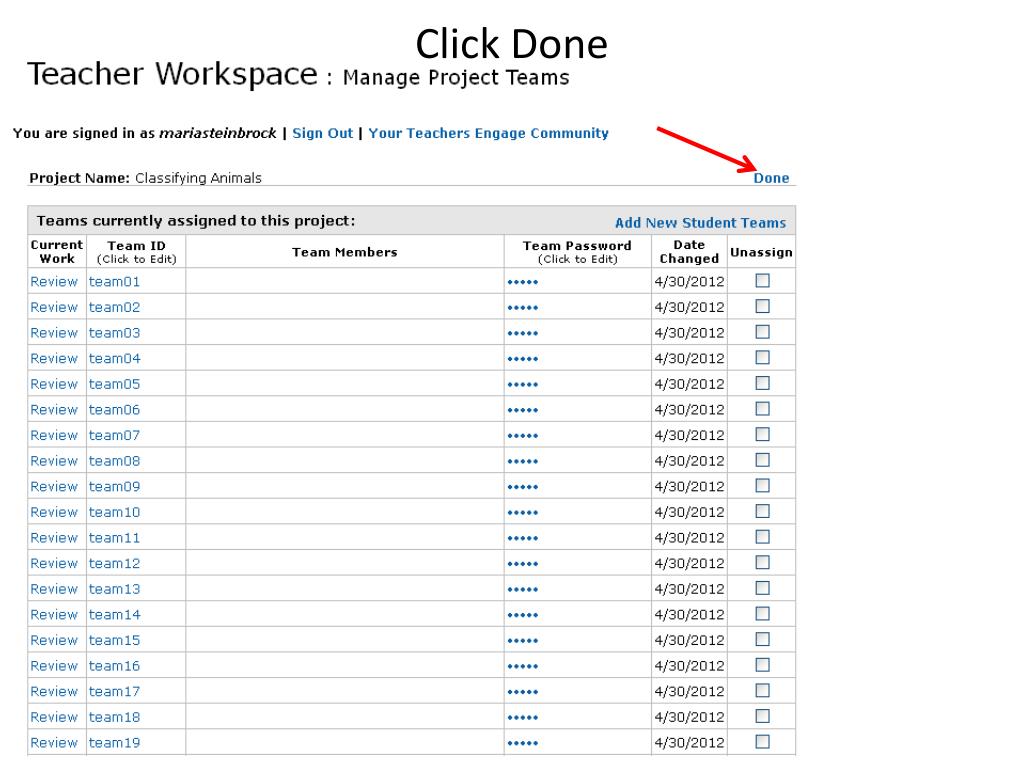Check Unassign box for team17

[762, 690]
